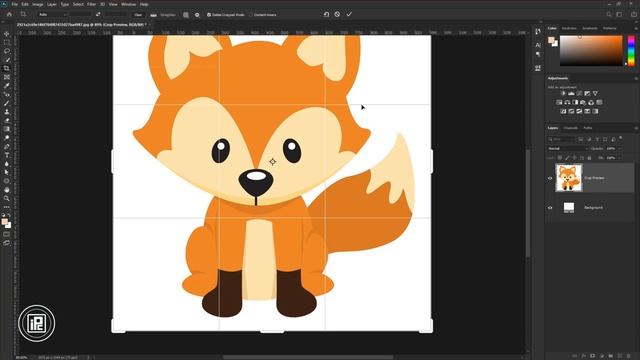This screenshot has width=640, height=360.
Task: Select the Zoom tool
Action: [x=7, y=198]
